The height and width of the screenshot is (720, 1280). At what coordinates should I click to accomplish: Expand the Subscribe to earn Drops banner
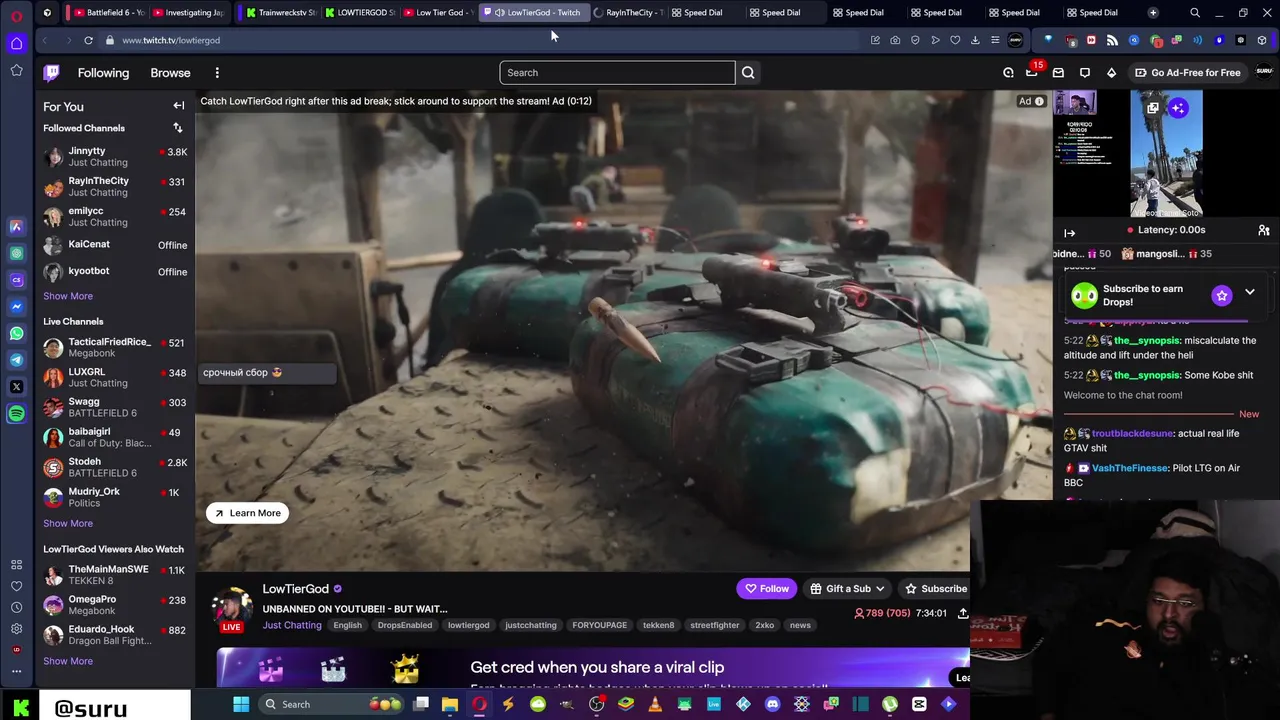tap(1250, 292)
